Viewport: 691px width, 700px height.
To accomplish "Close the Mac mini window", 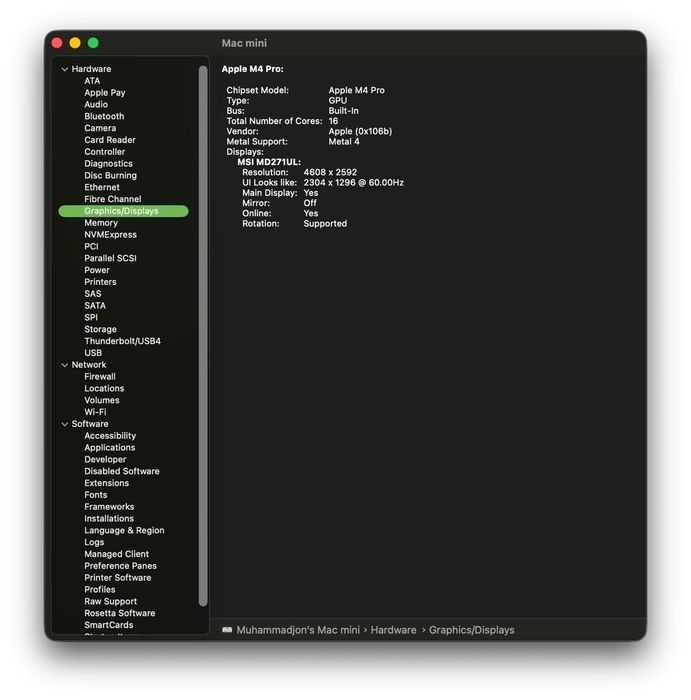I will pyautogui.click(x=57, y=43).
